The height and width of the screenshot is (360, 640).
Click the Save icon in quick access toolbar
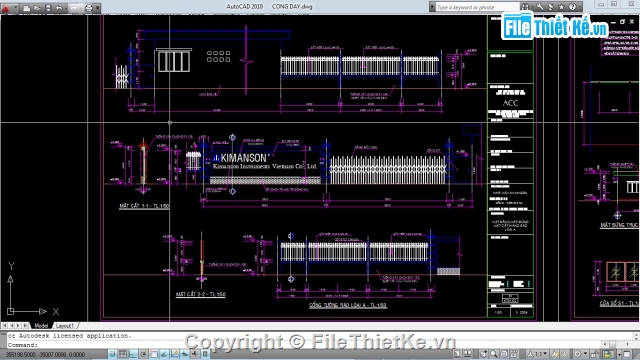48,8
